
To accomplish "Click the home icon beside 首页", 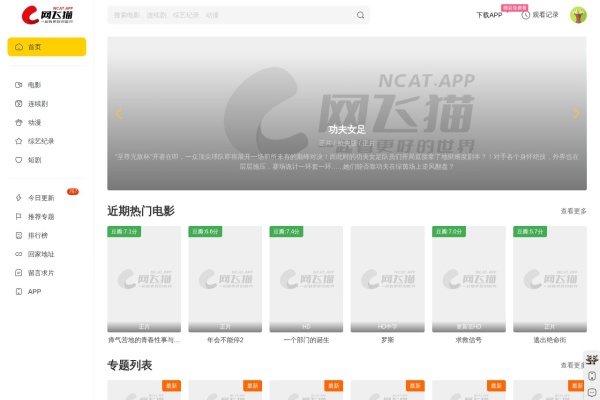I will point(19,47).
